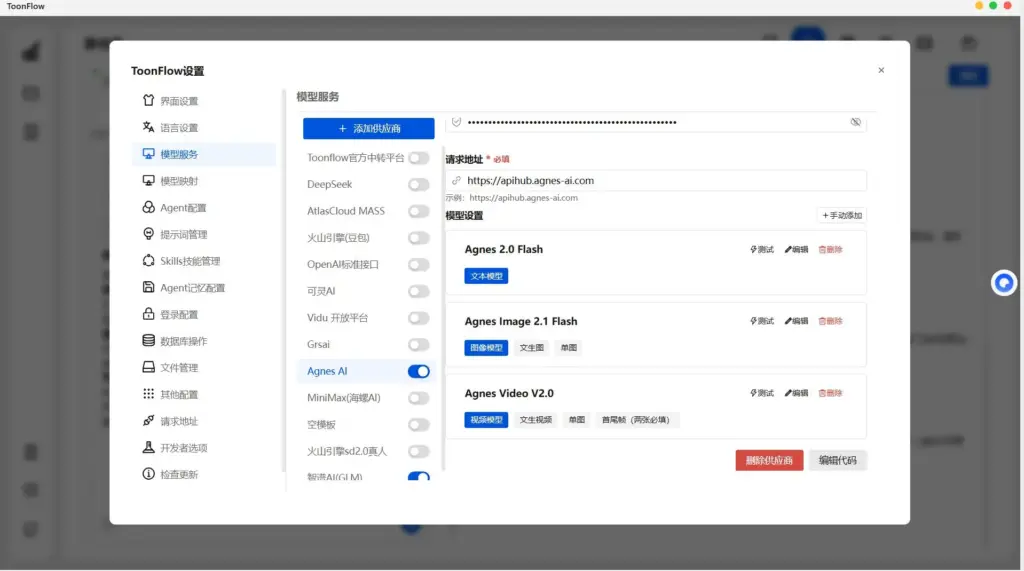1024x571 pixels.
Task: Click the 手动添加 model button
Action: click(x=842, y=215)
